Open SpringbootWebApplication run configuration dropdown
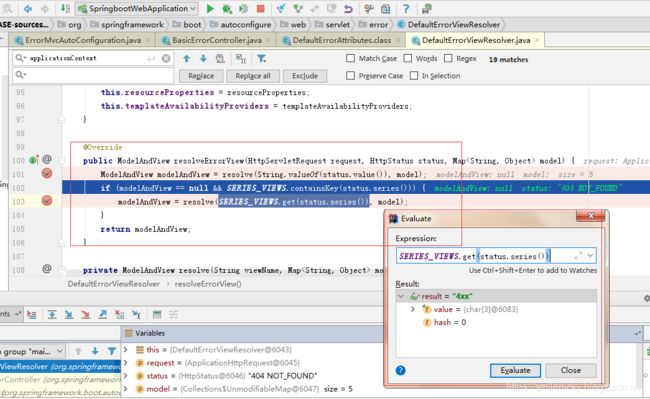Image resolution: width=650 pixels, height=399 pixels. 138,8
